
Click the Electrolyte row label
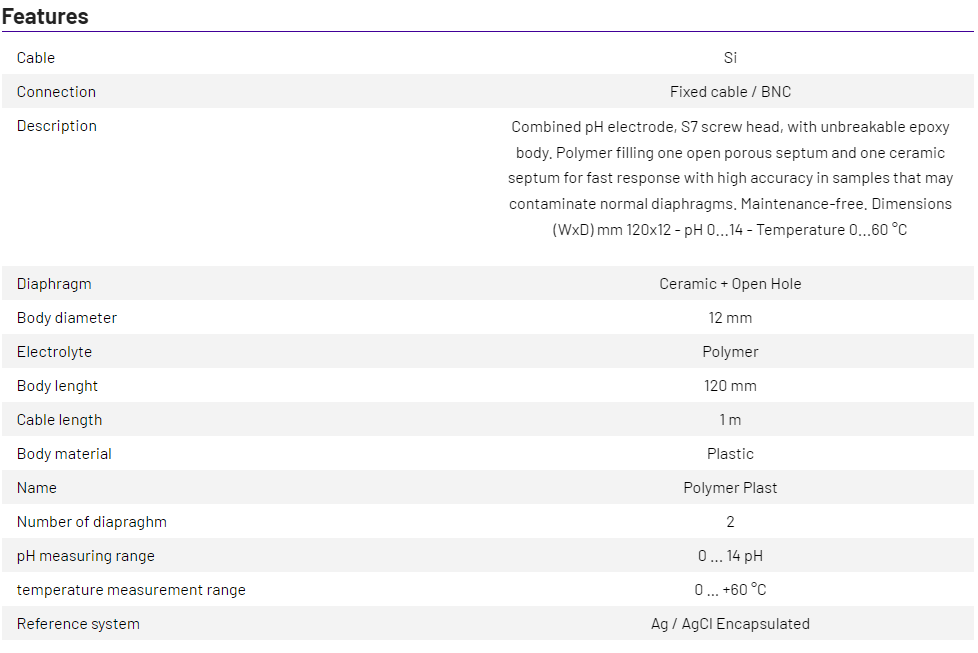click(54, 352)
